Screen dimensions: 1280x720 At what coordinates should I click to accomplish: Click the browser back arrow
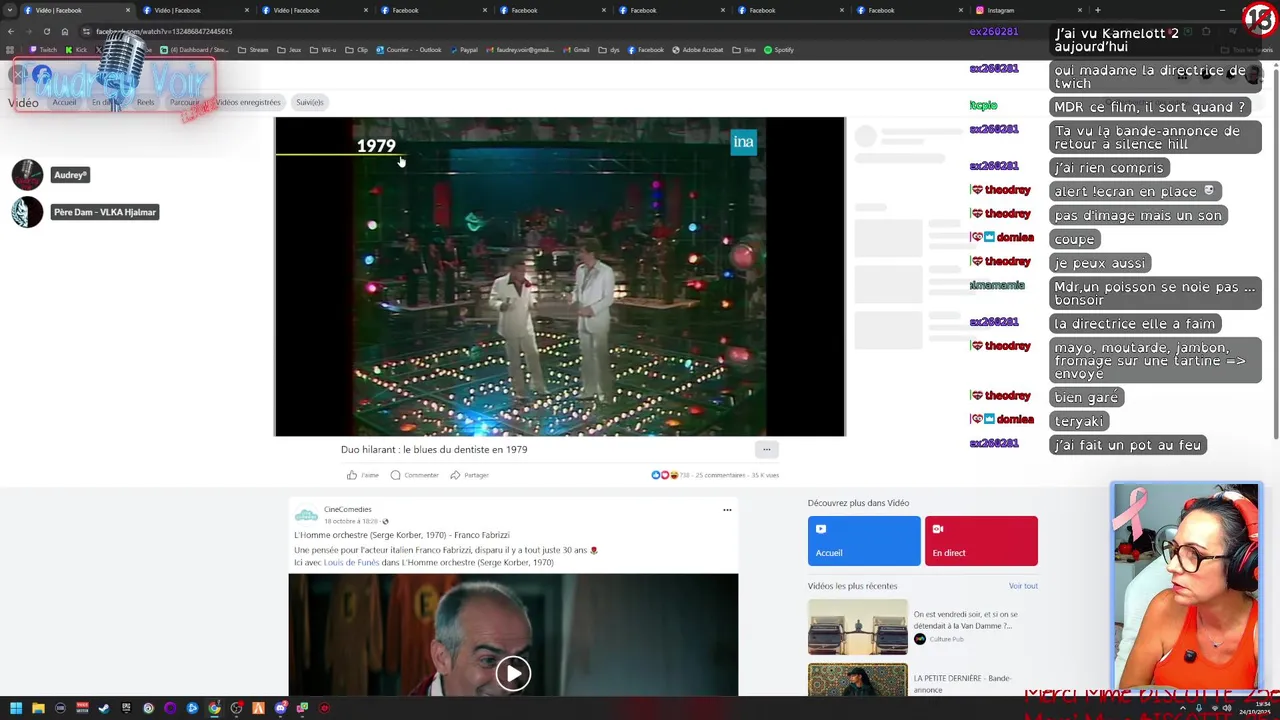[x=11, y=31]
